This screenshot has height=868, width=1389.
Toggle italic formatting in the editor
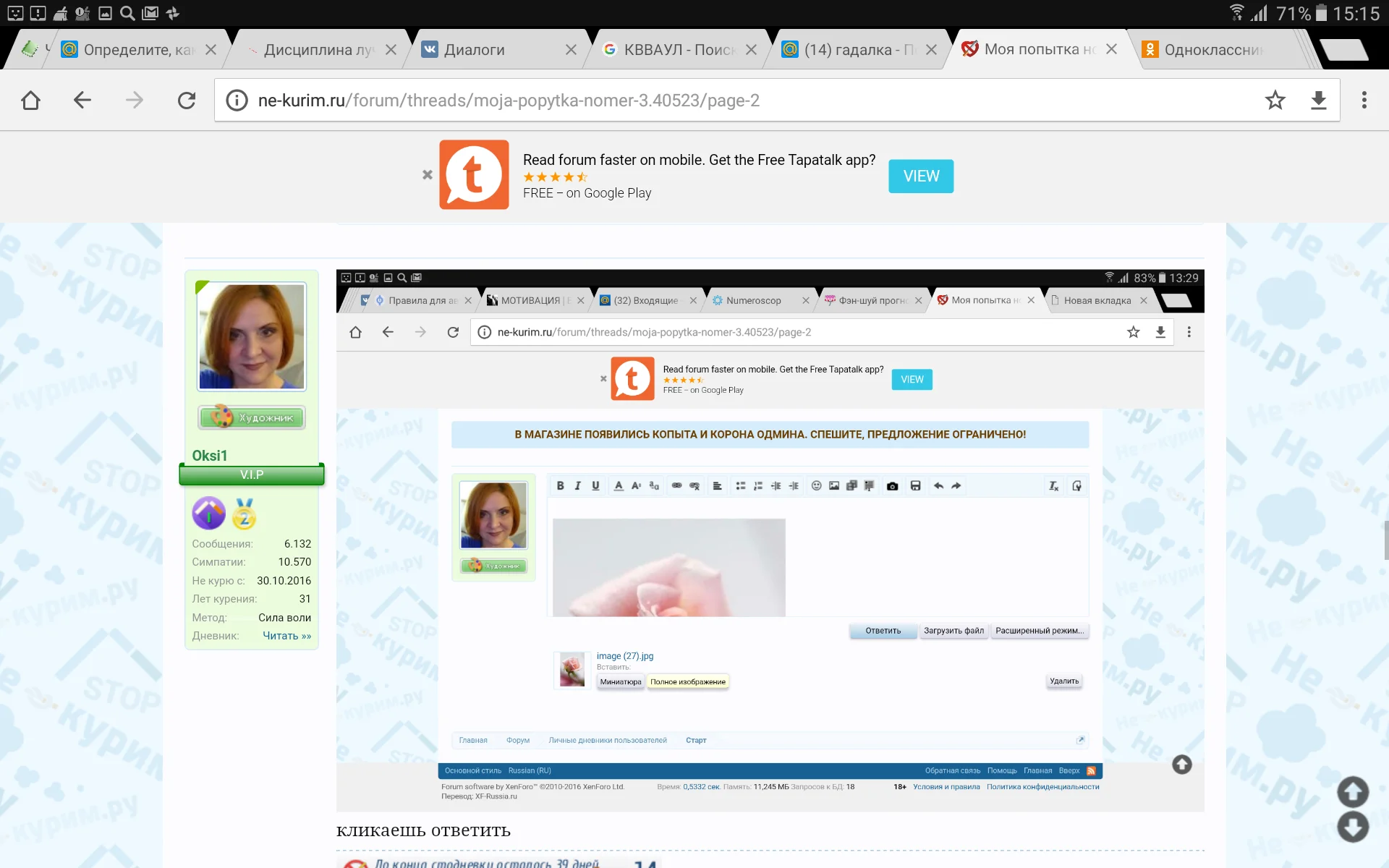point(577,486)
